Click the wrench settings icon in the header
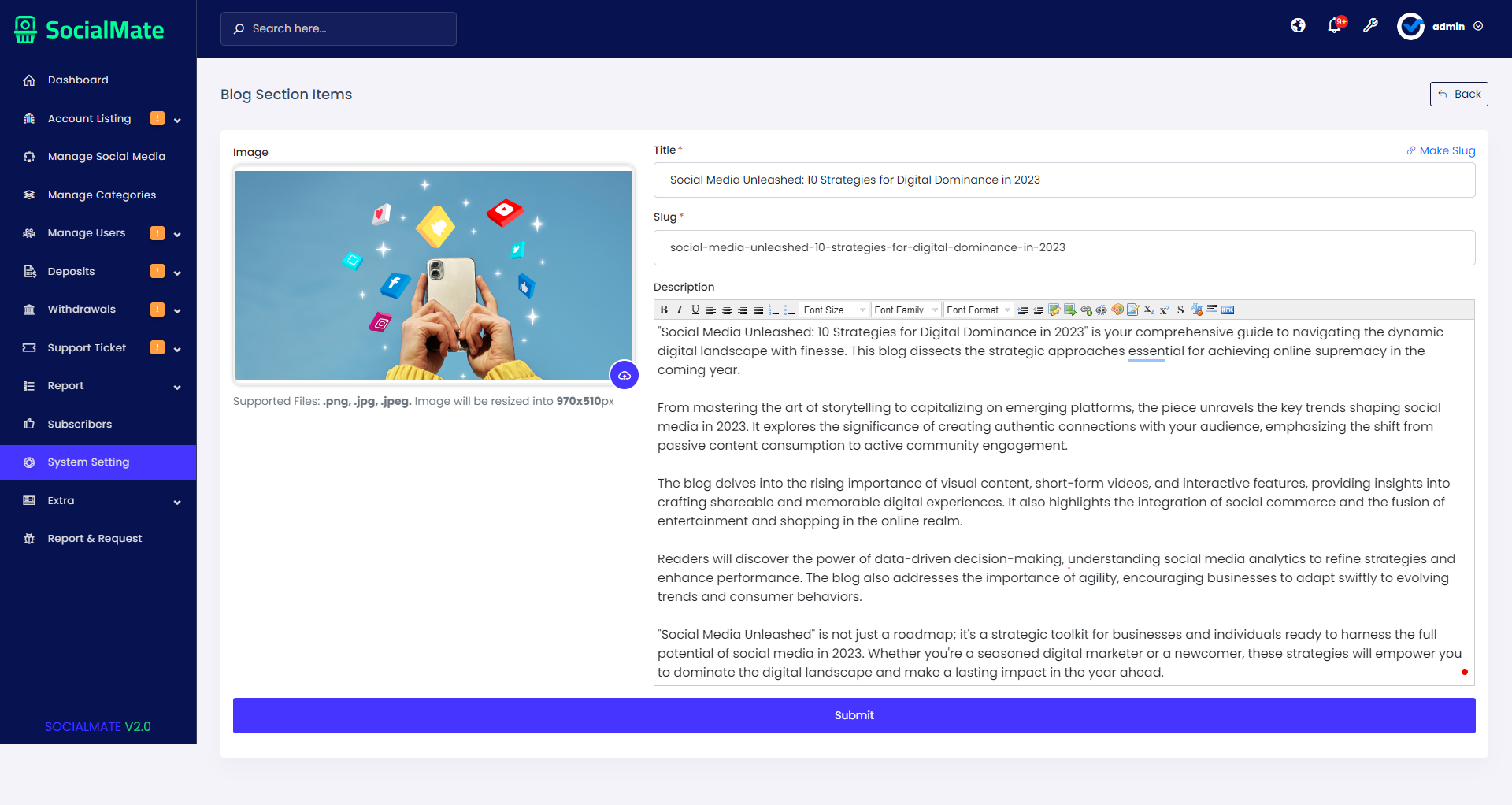Image resolution: width=1512 pixels, height=805 pixels. point(1371,25)
